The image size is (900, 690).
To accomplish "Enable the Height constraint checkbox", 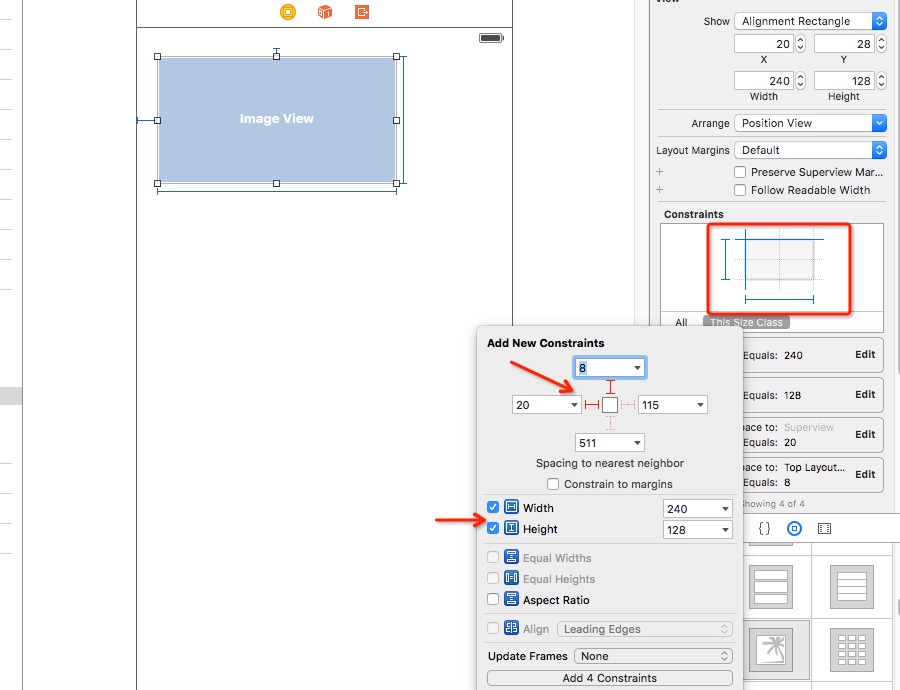I will [492, 528].
